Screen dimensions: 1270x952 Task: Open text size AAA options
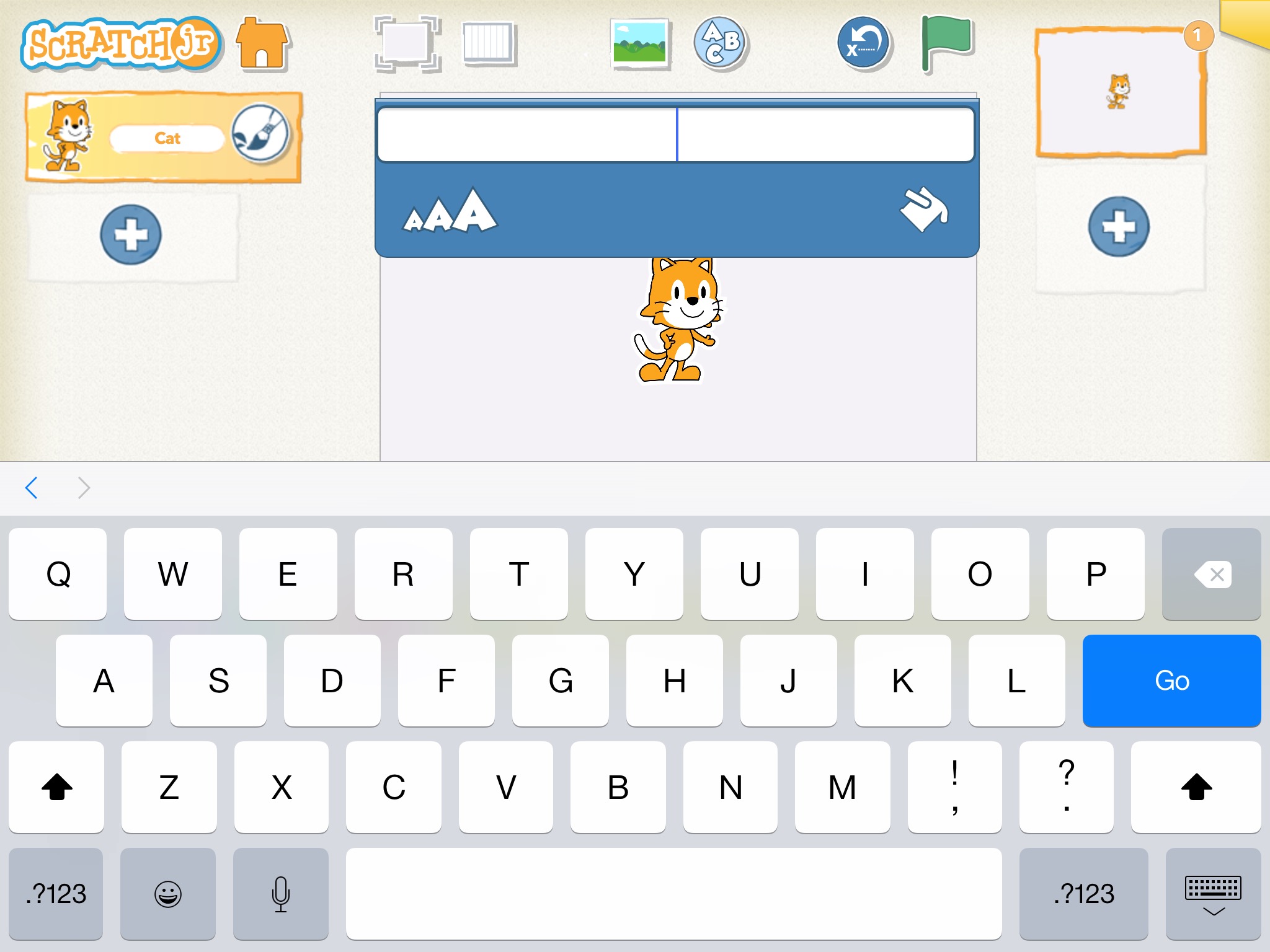[450, 212]
